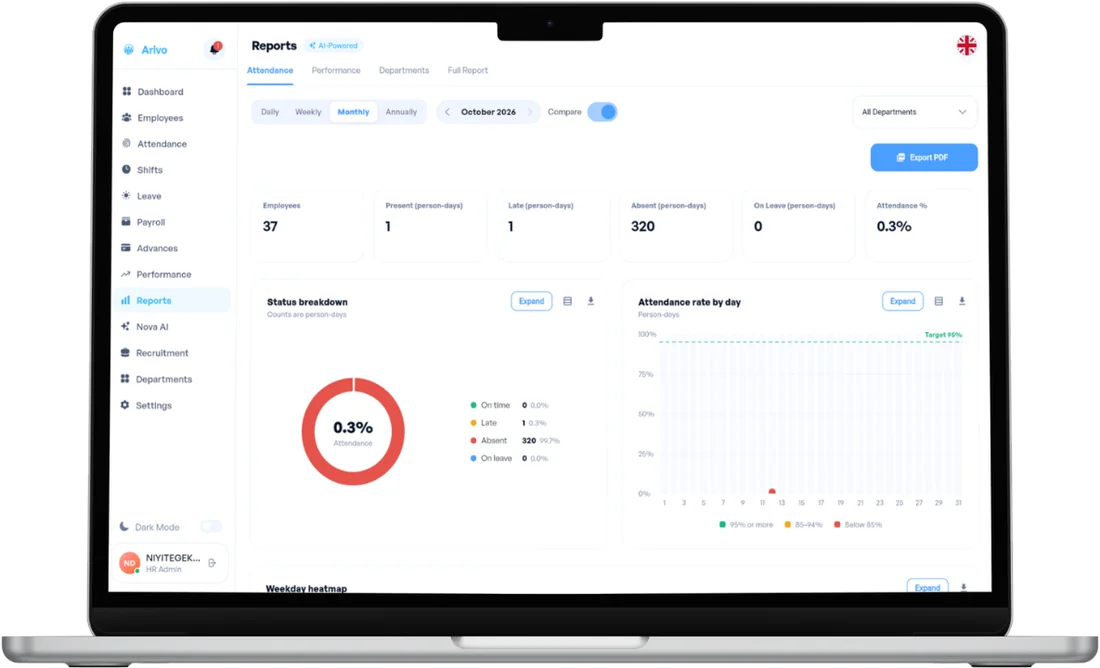Click the Absent (person-days) 320 card
The image size is (1100, 668).
[x=676, y=226]
